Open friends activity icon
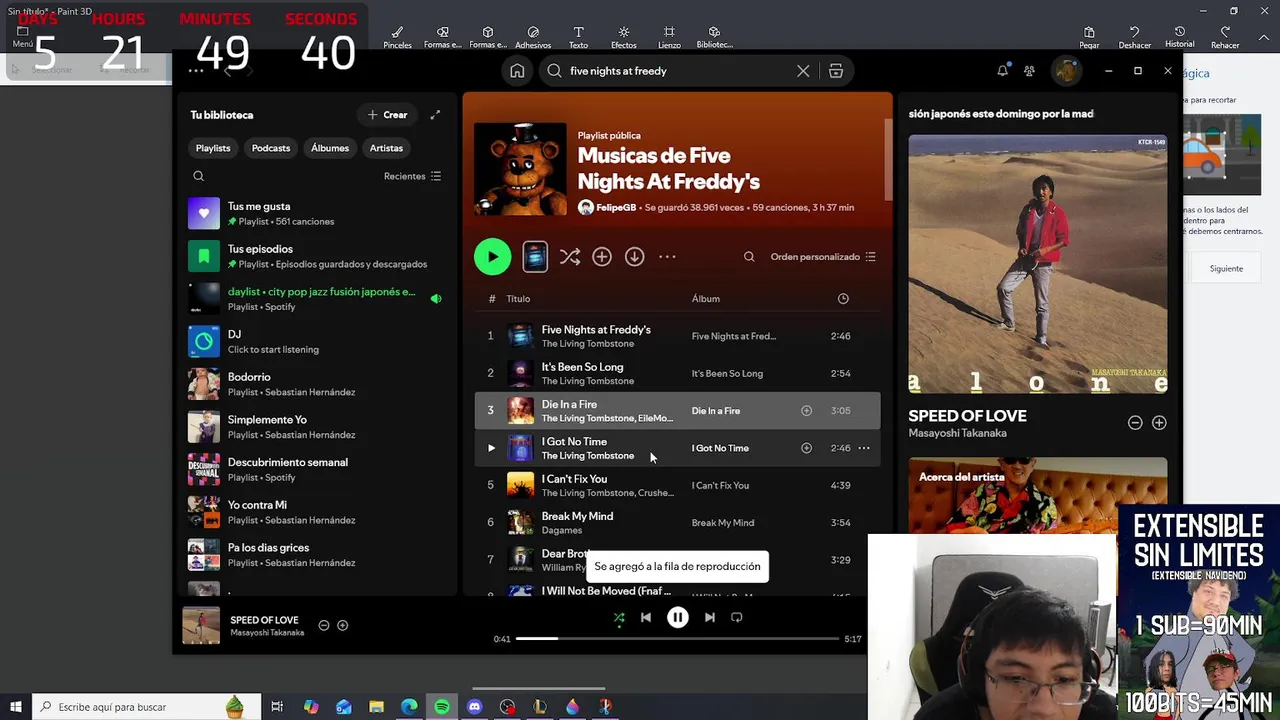Image resolution: width=1280 pixels, height=720 pixels. 1029,71
